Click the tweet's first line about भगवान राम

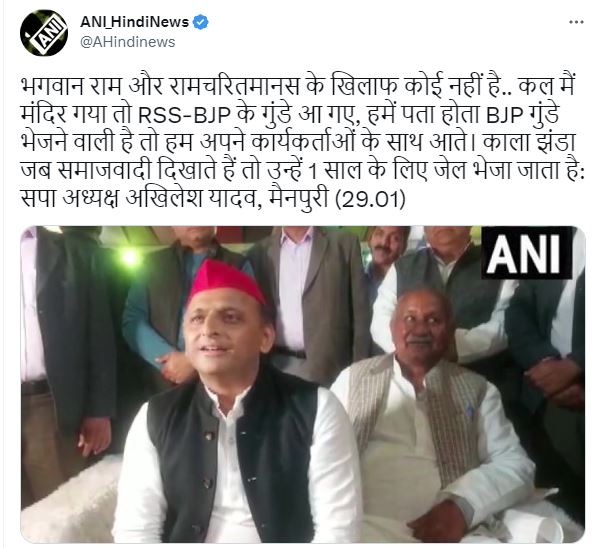coord(297,87)
